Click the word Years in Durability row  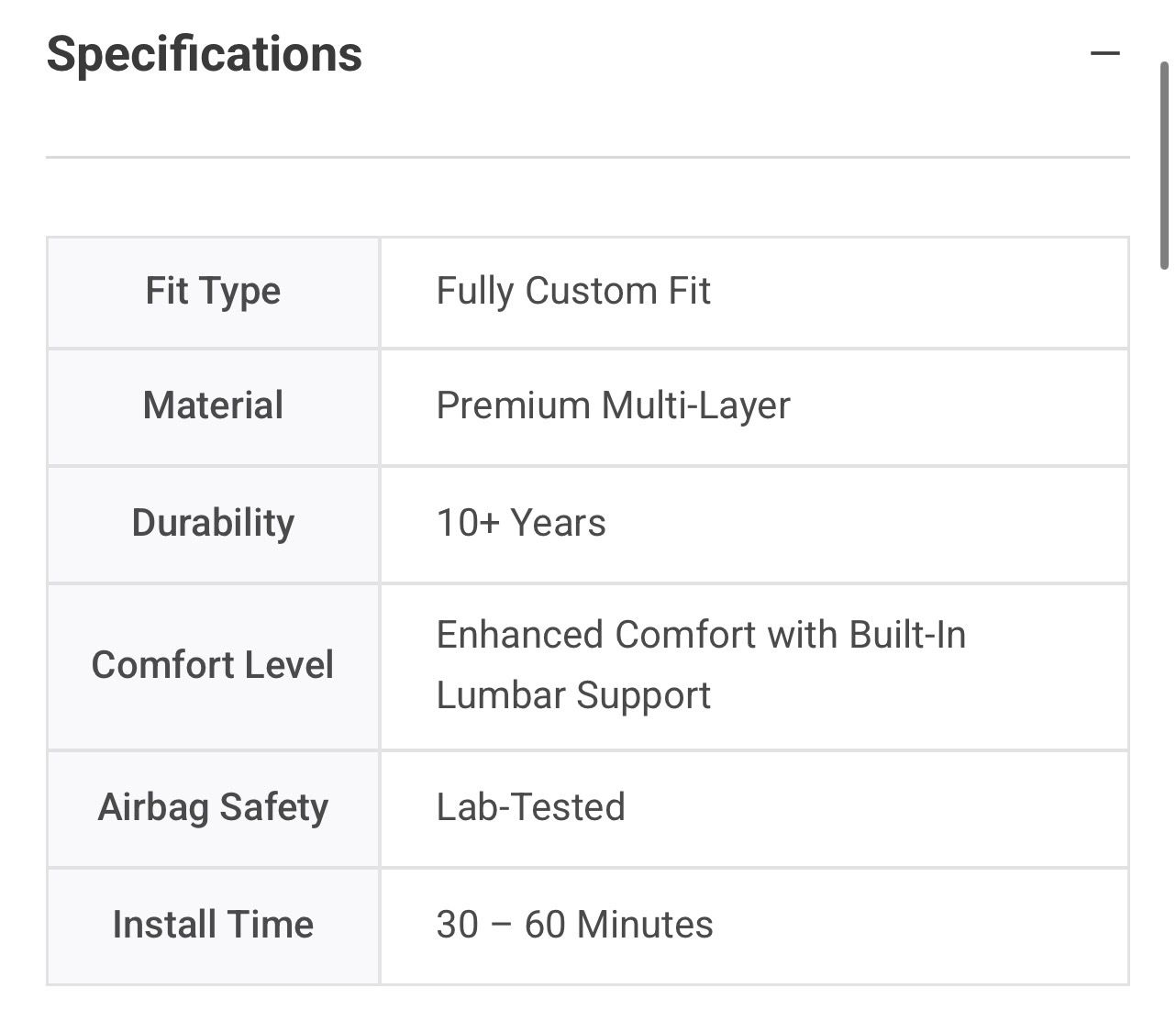[558, 523]
